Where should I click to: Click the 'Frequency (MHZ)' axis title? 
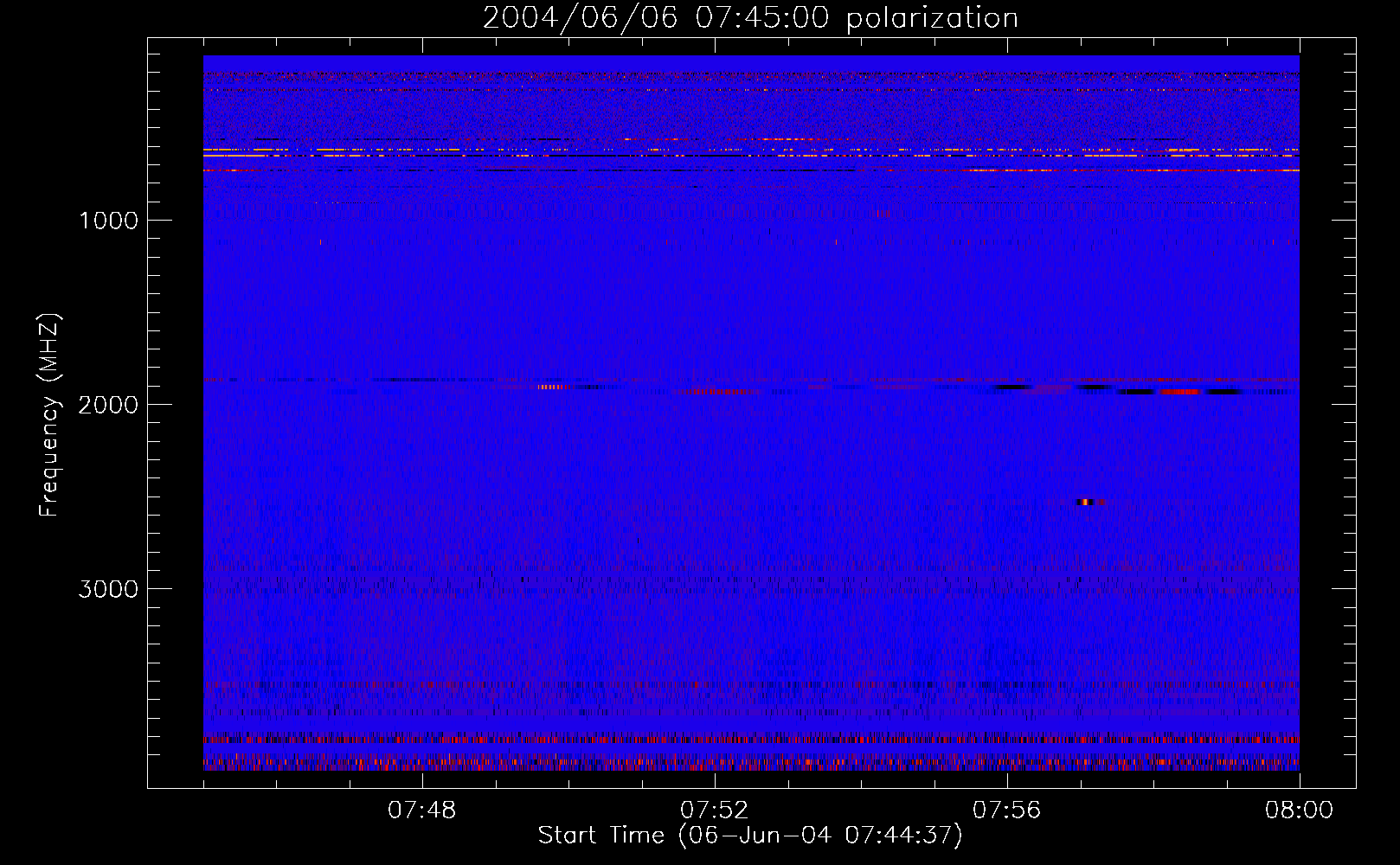49,414
